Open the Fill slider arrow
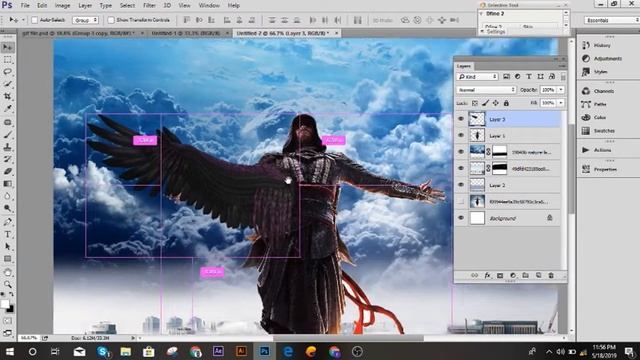The width and height of the screenshot is (640, 360). [x=561, y=103]
